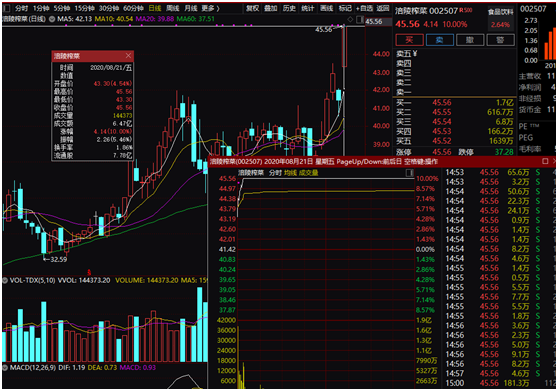Click the panel layout icon beside the diamond
The height and width of the screenshot is (391, 558).
[x=360, y=19]
